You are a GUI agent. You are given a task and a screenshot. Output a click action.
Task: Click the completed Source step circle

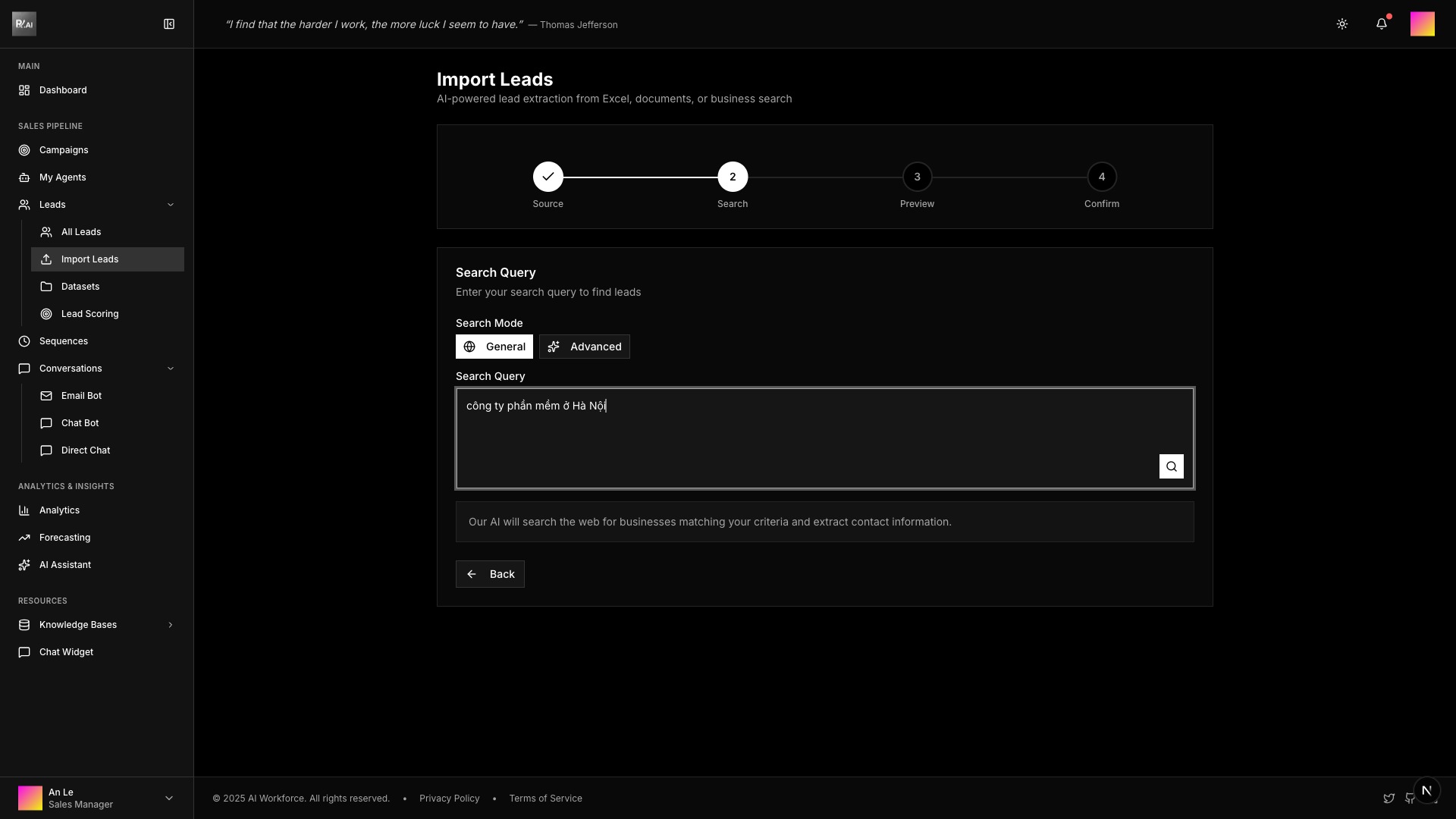click(x=548, y=177)
